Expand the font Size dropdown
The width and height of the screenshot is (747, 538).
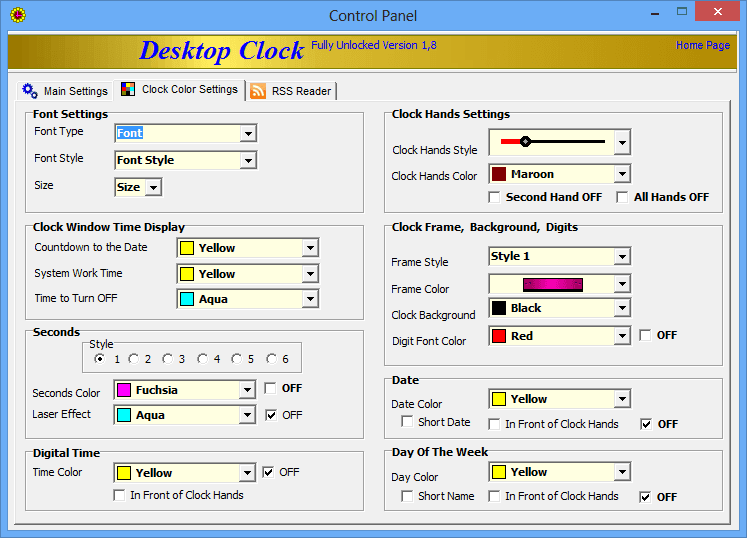pos(153,187)
